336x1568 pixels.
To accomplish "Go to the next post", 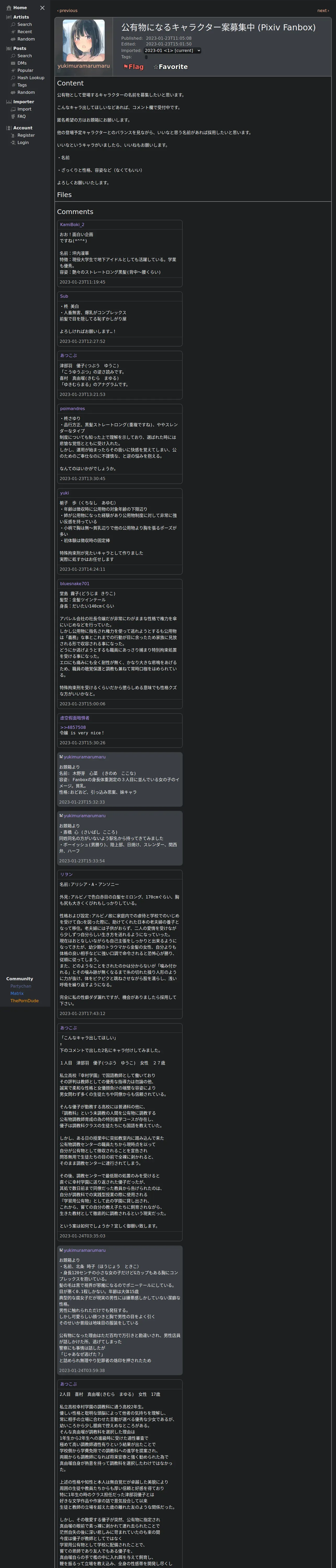I will tap(323, 10).
